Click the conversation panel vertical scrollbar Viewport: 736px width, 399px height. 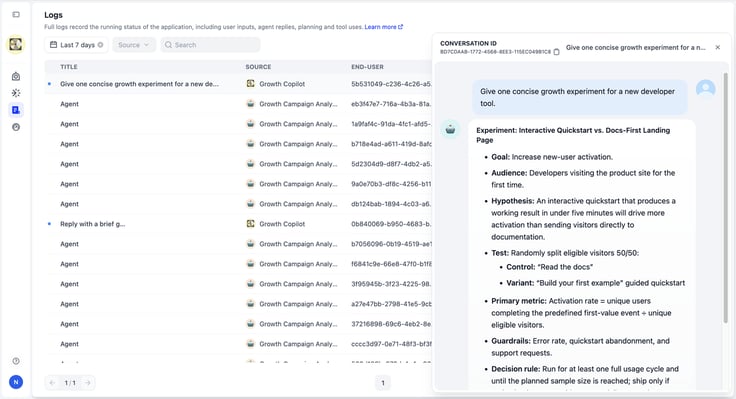point(726,197)
